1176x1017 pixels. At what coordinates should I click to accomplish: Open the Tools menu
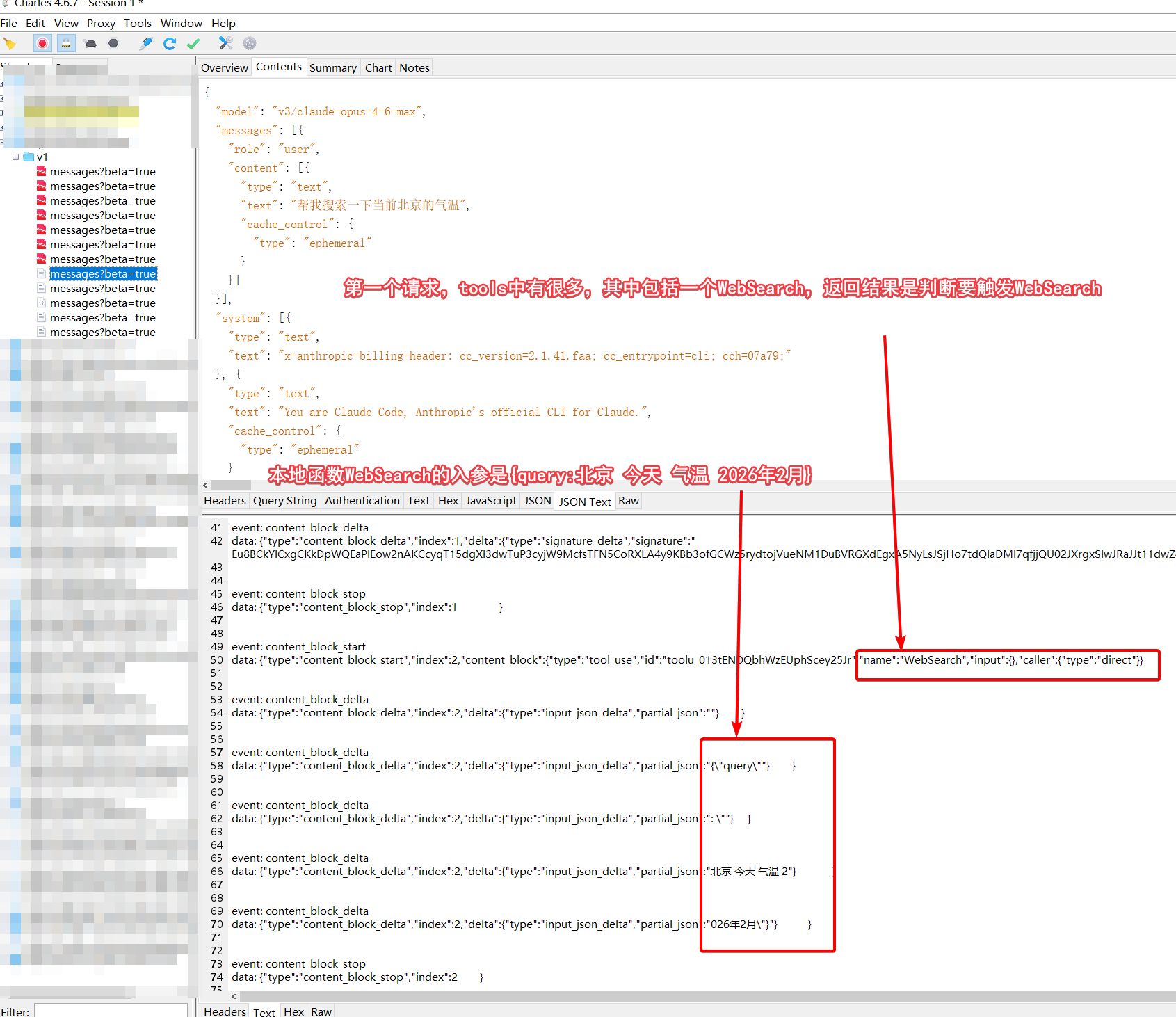pyautogui.click(x=138, y=24)
